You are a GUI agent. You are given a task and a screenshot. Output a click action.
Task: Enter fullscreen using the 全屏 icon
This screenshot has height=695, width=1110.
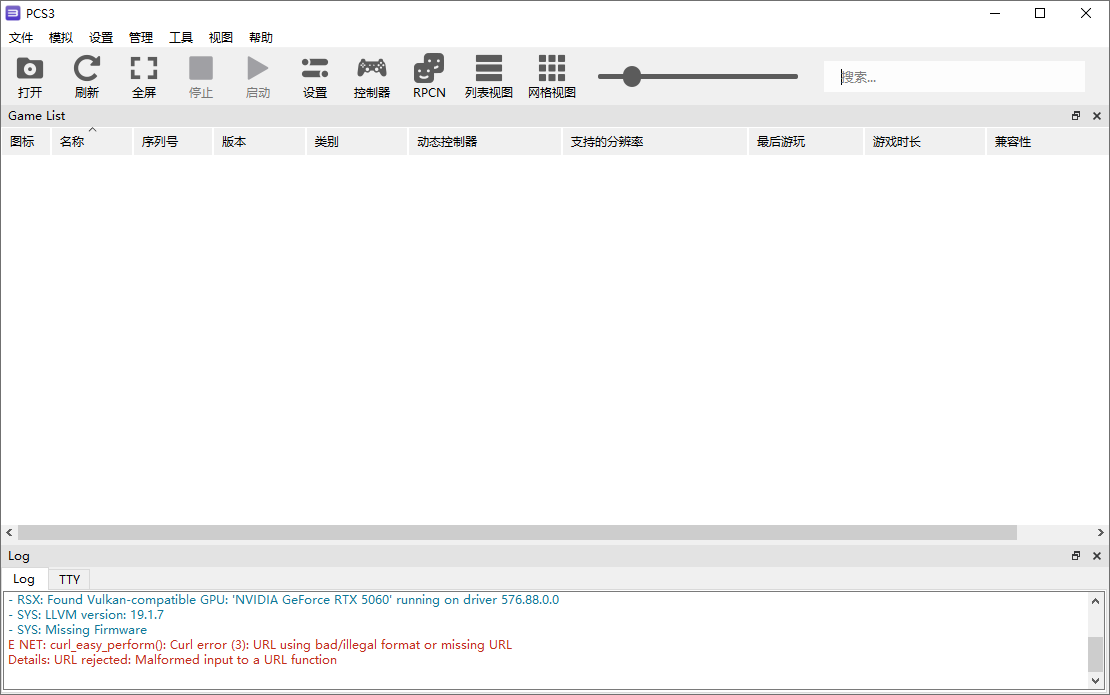pos(143,75)
